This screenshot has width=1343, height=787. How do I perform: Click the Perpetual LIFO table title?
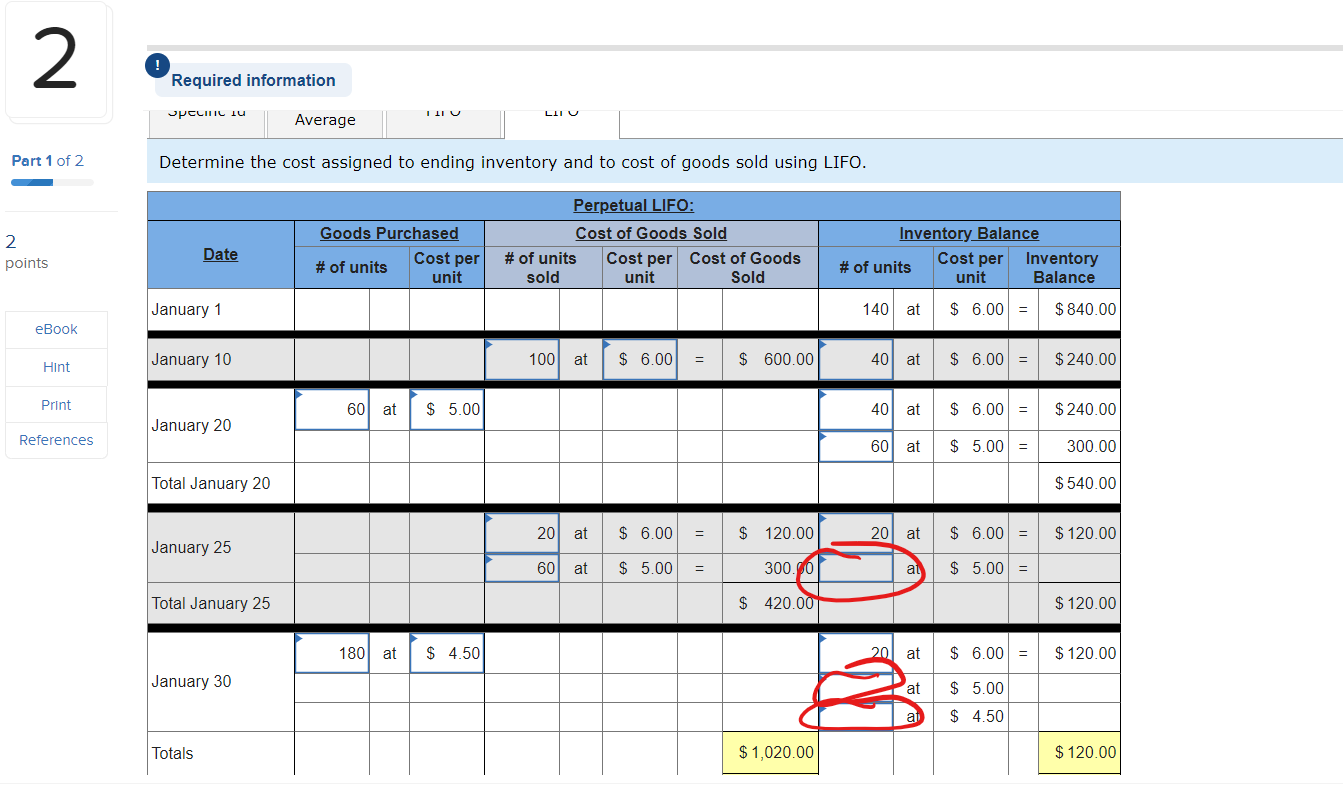point(634,205)
